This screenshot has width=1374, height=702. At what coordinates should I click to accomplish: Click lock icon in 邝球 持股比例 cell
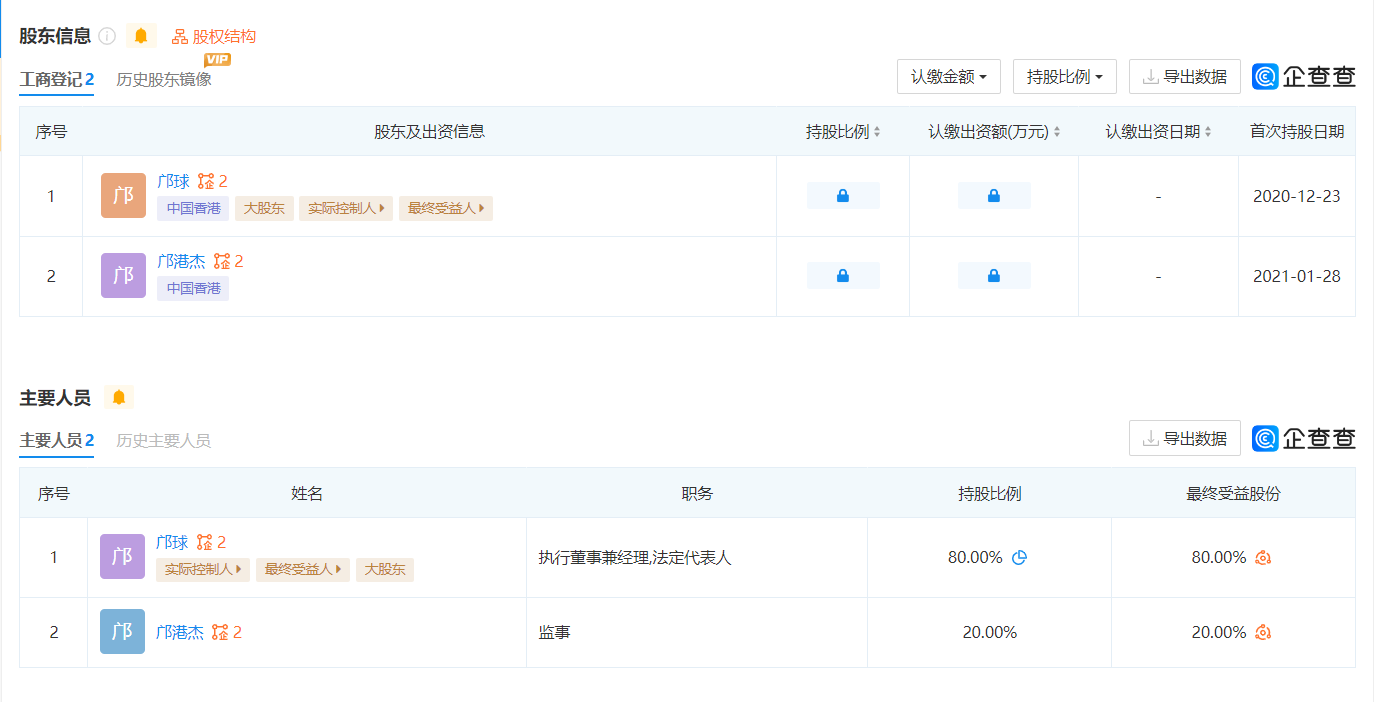[x=842, y=196]
